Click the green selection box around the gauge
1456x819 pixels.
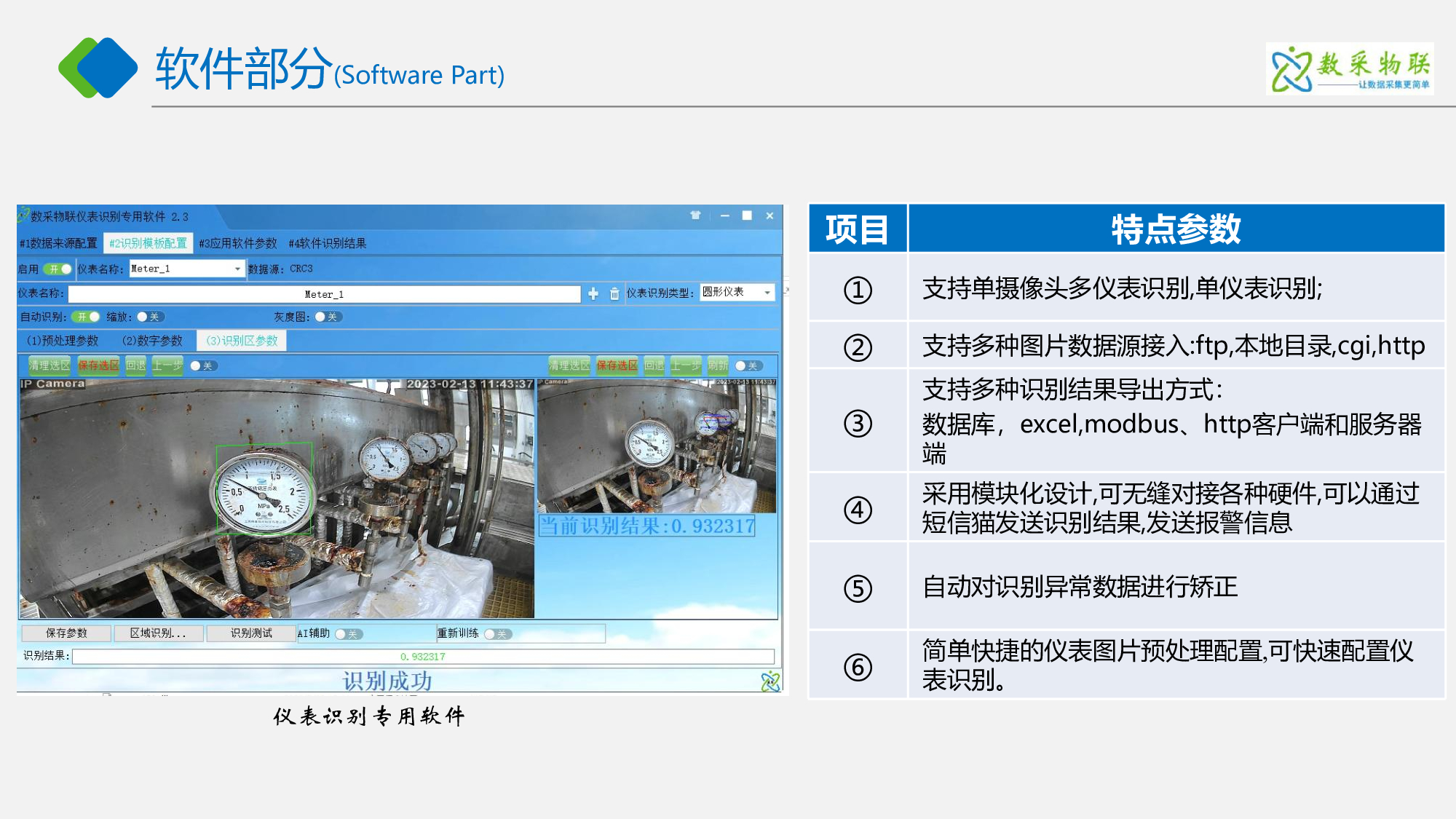coord(264,489)
